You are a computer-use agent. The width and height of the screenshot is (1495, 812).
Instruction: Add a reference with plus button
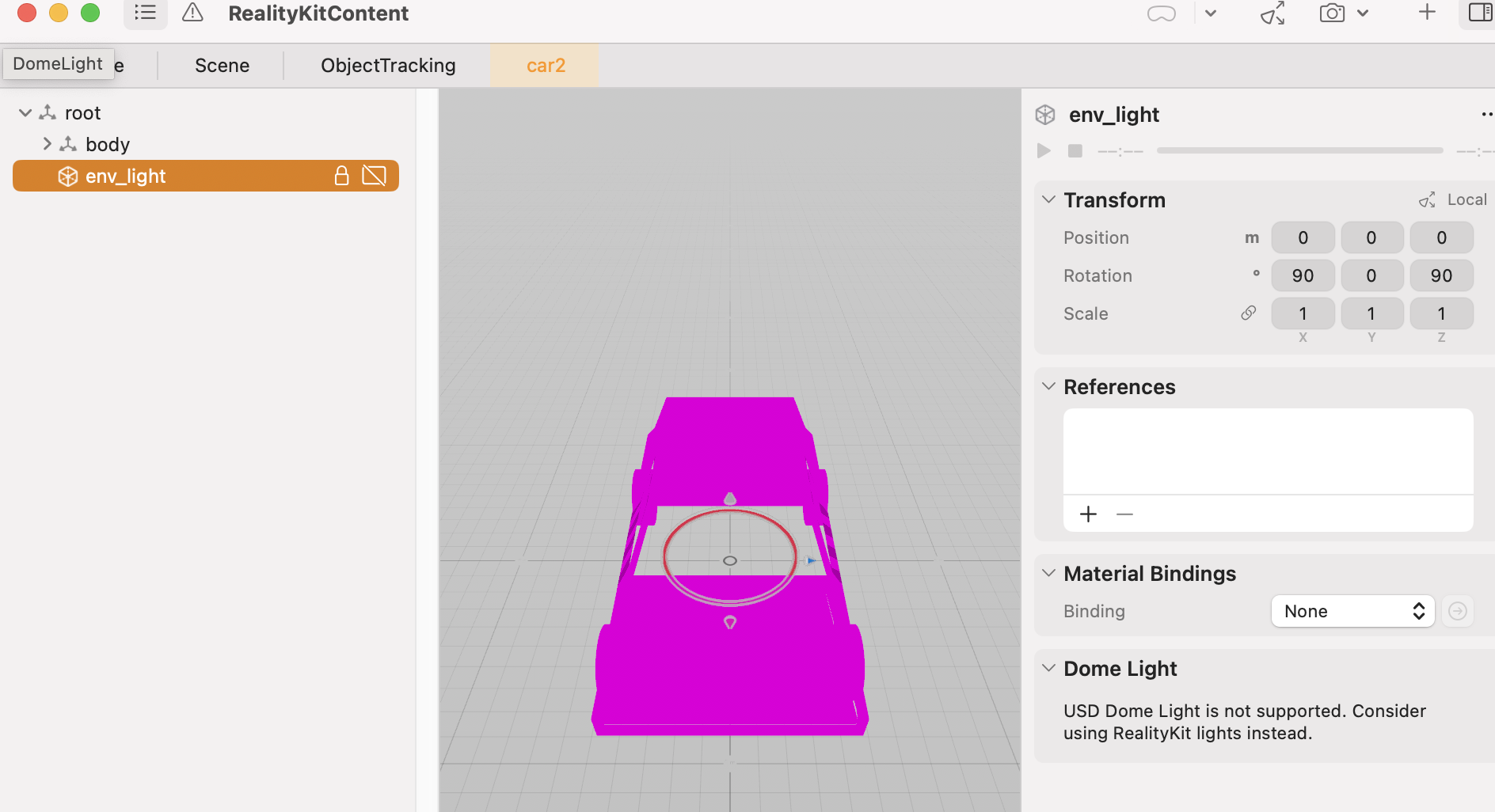(x=1088, y=514)
